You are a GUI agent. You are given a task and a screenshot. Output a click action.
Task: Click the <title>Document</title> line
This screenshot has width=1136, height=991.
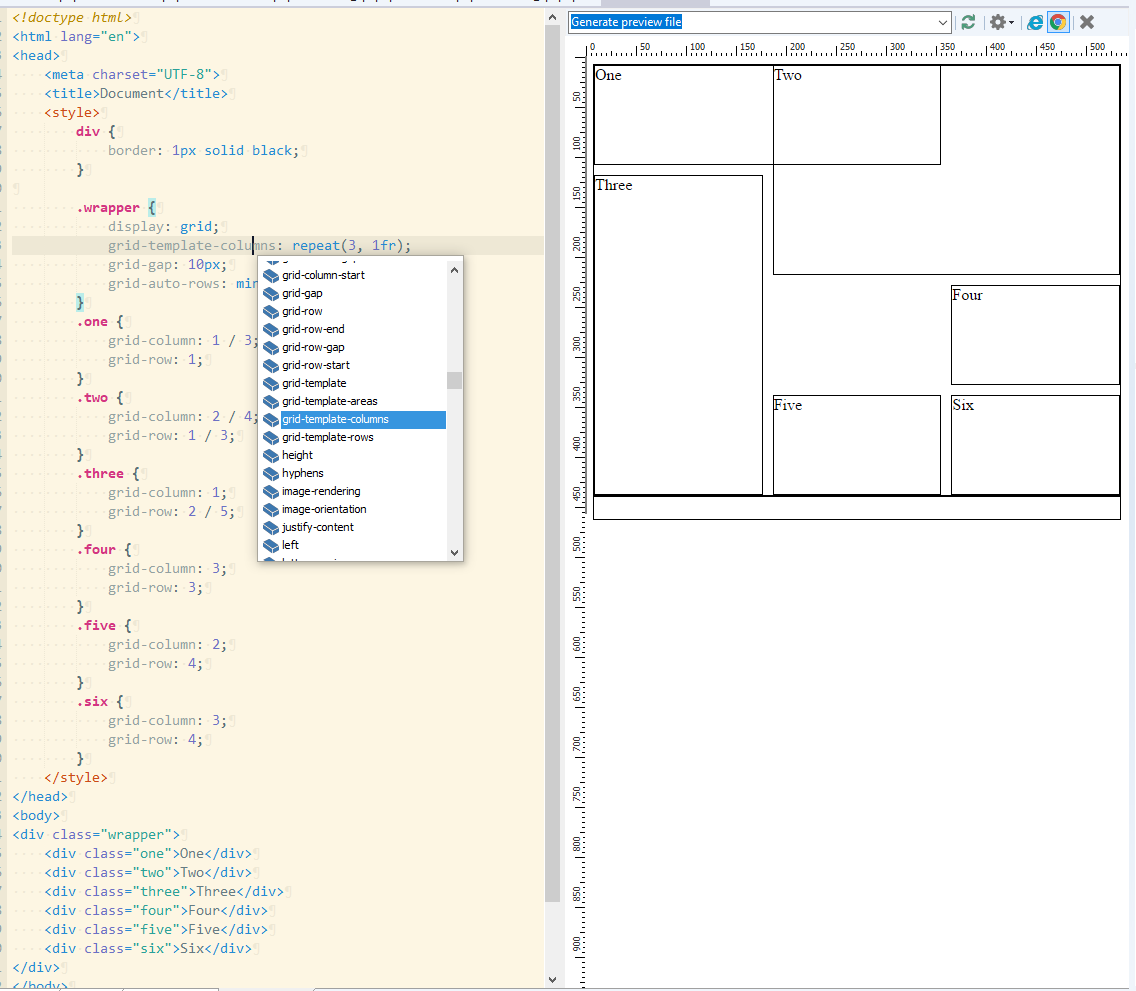point(135,93)
